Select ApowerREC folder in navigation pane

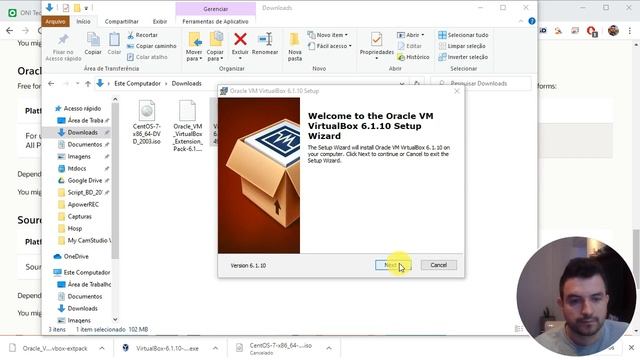(x=83, y=204)
